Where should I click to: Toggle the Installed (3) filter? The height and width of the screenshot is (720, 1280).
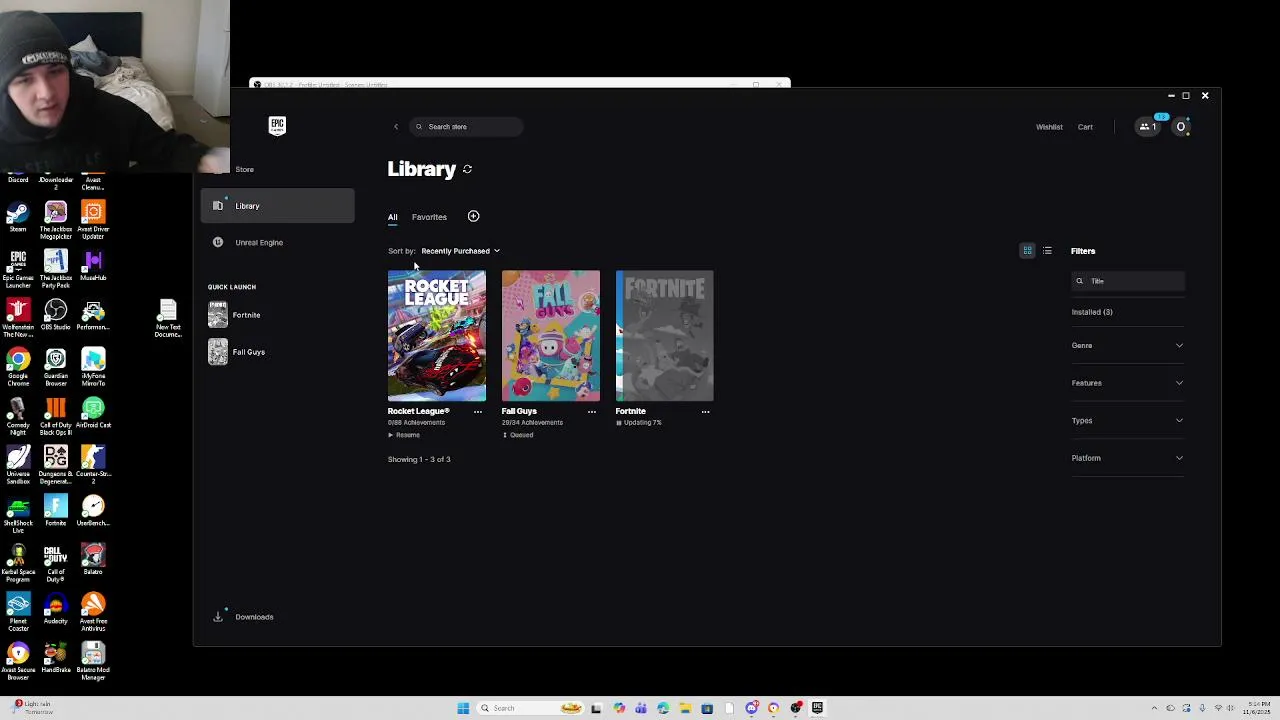(1092, 312)
